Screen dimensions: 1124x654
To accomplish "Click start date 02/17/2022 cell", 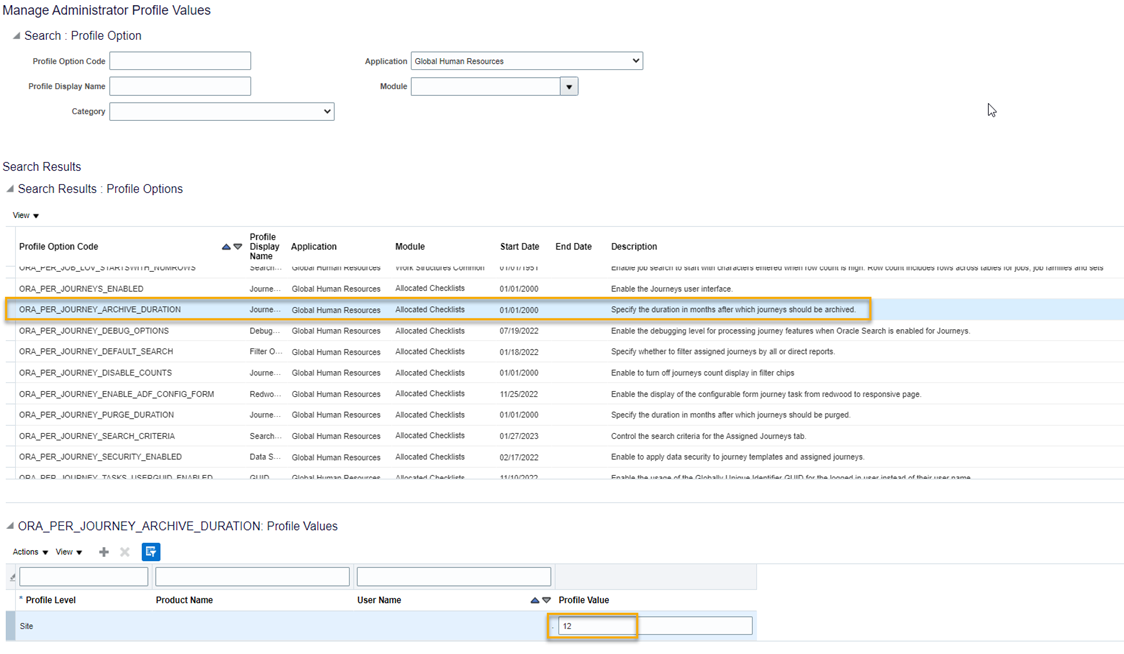I will (519, 457).
